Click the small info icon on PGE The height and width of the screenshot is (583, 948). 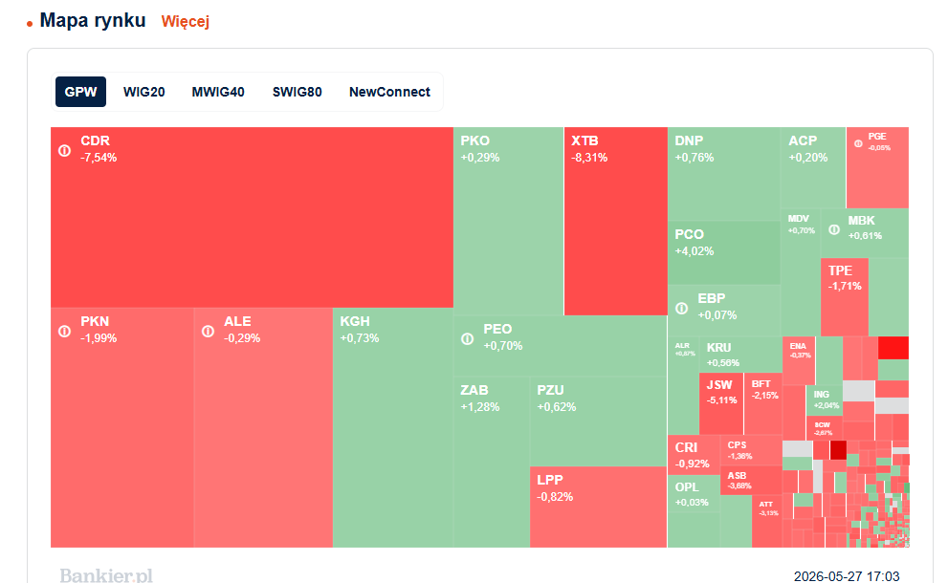pyautogui.click(x=858, y=144)
